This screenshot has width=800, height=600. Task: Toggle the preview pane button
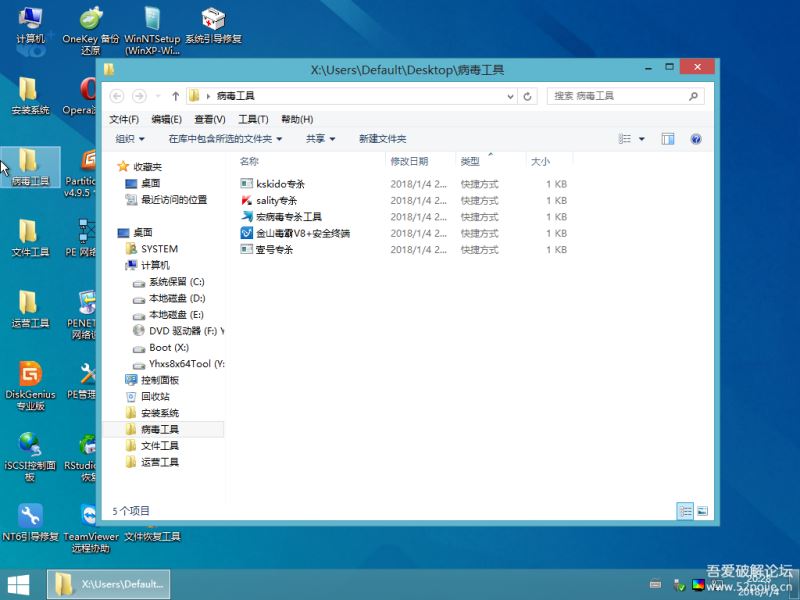coord(667,139)
